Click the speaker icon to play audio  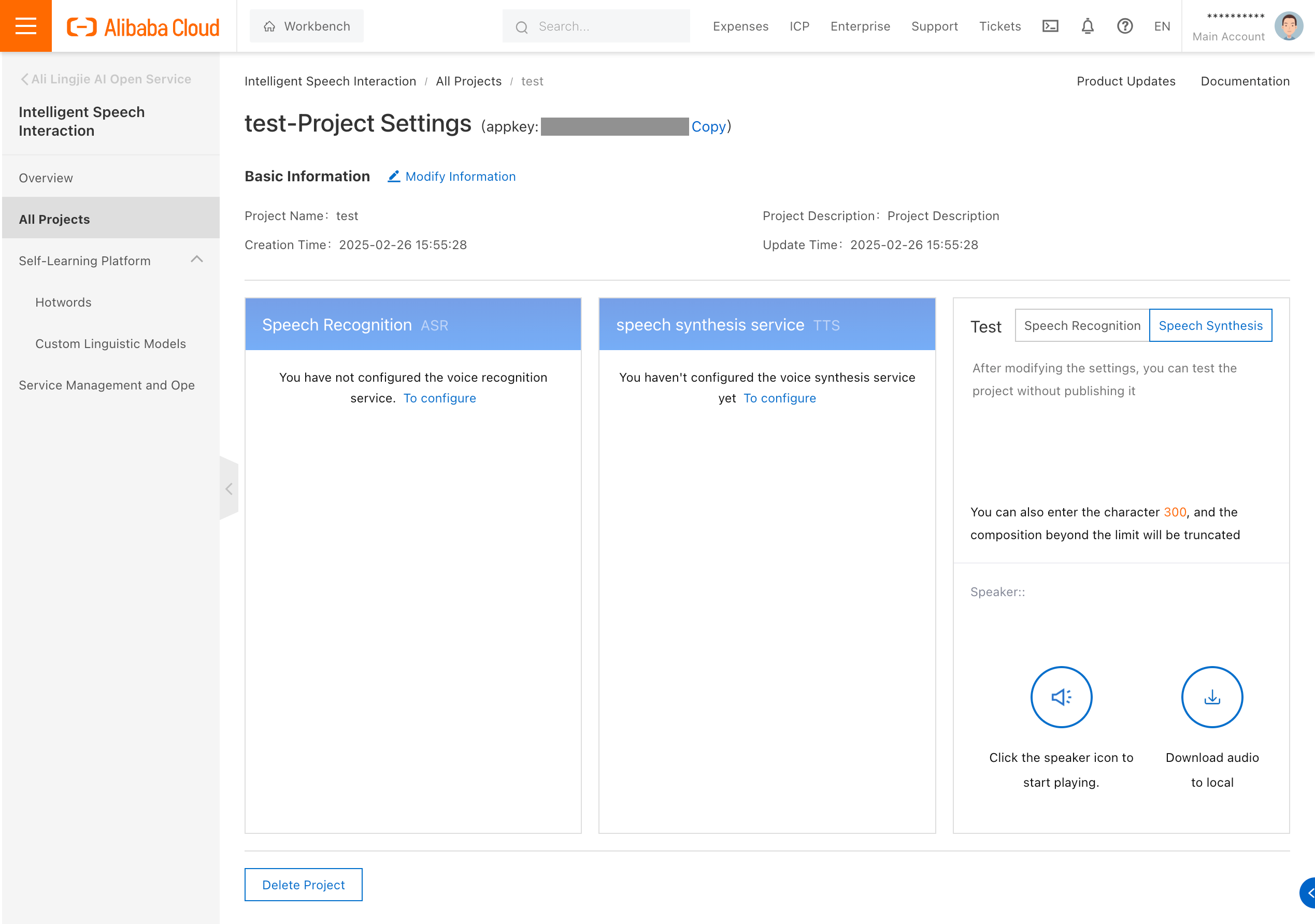pyautogui.click(x=1061, y=697)
